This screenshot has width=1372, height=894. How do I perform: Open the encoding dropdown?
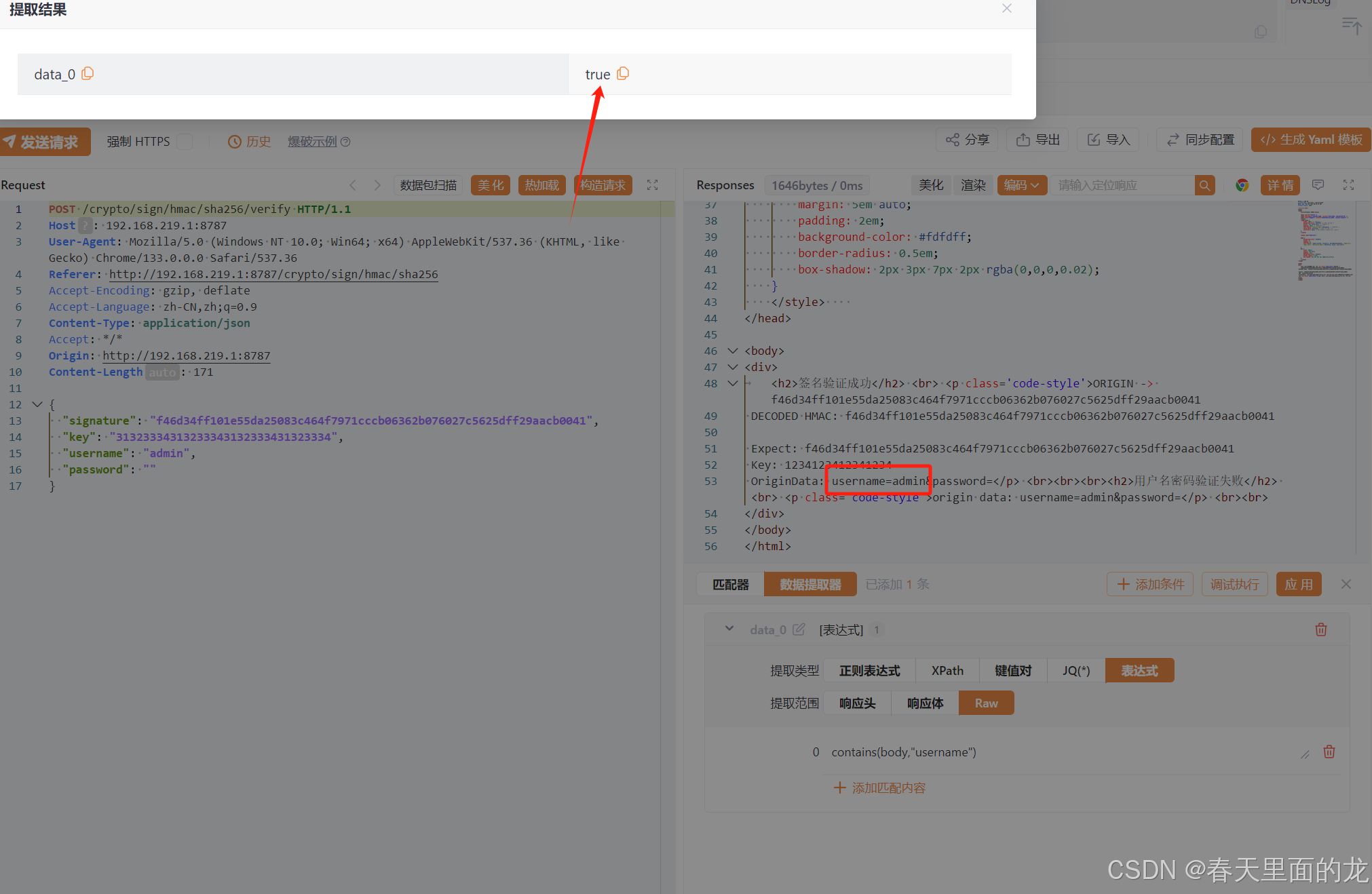[1021, 185]
